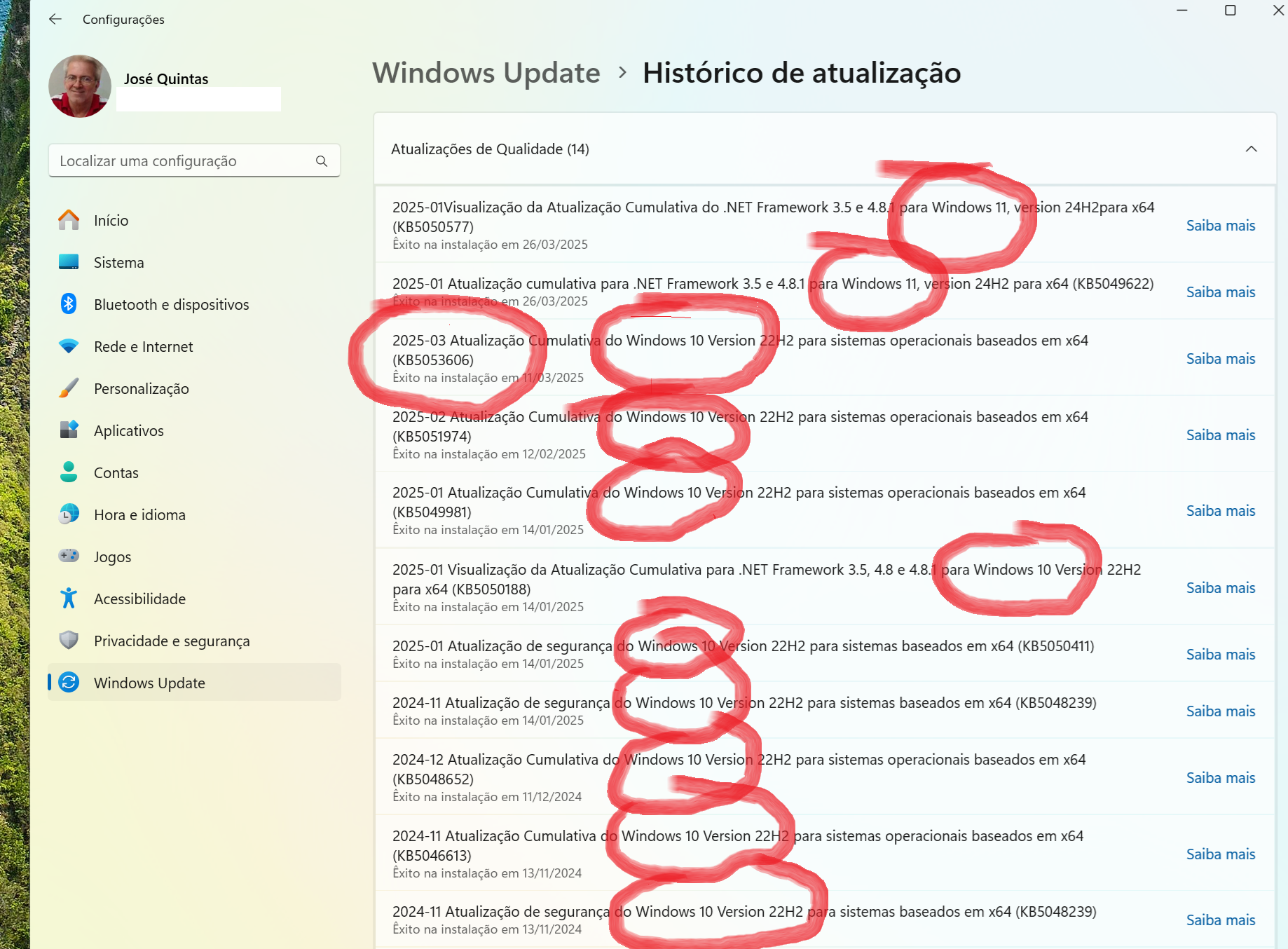Navigate to Acessibilidade settings
1288x949 pixels.
[194, 599]
